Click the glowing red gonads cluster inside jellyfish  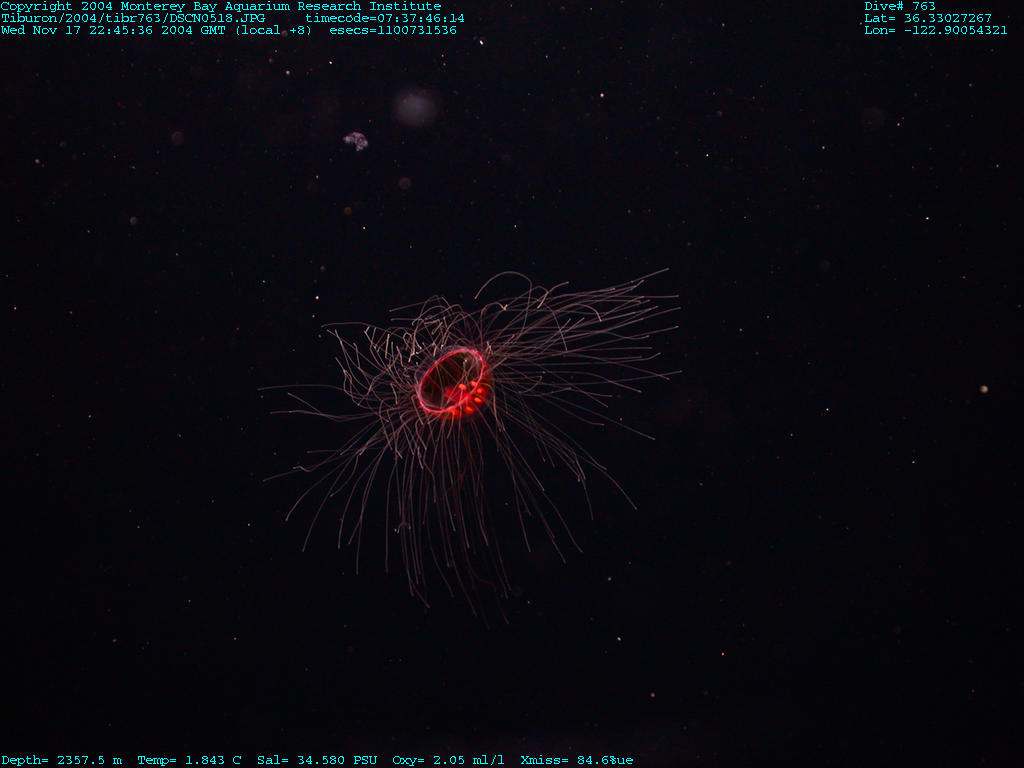tap(468, 395)
